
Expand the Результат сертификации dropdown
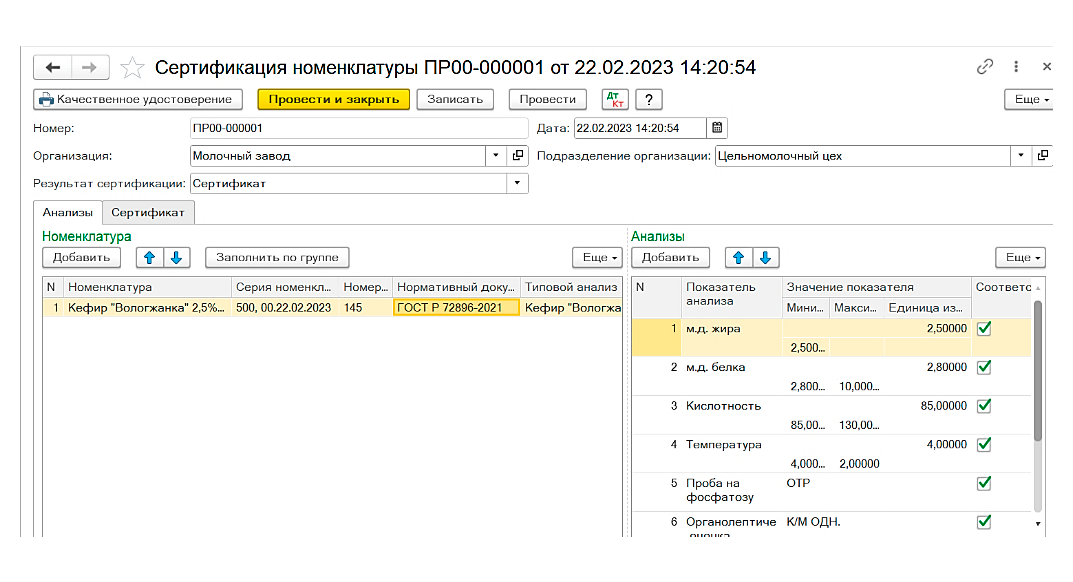click(517, 184)
